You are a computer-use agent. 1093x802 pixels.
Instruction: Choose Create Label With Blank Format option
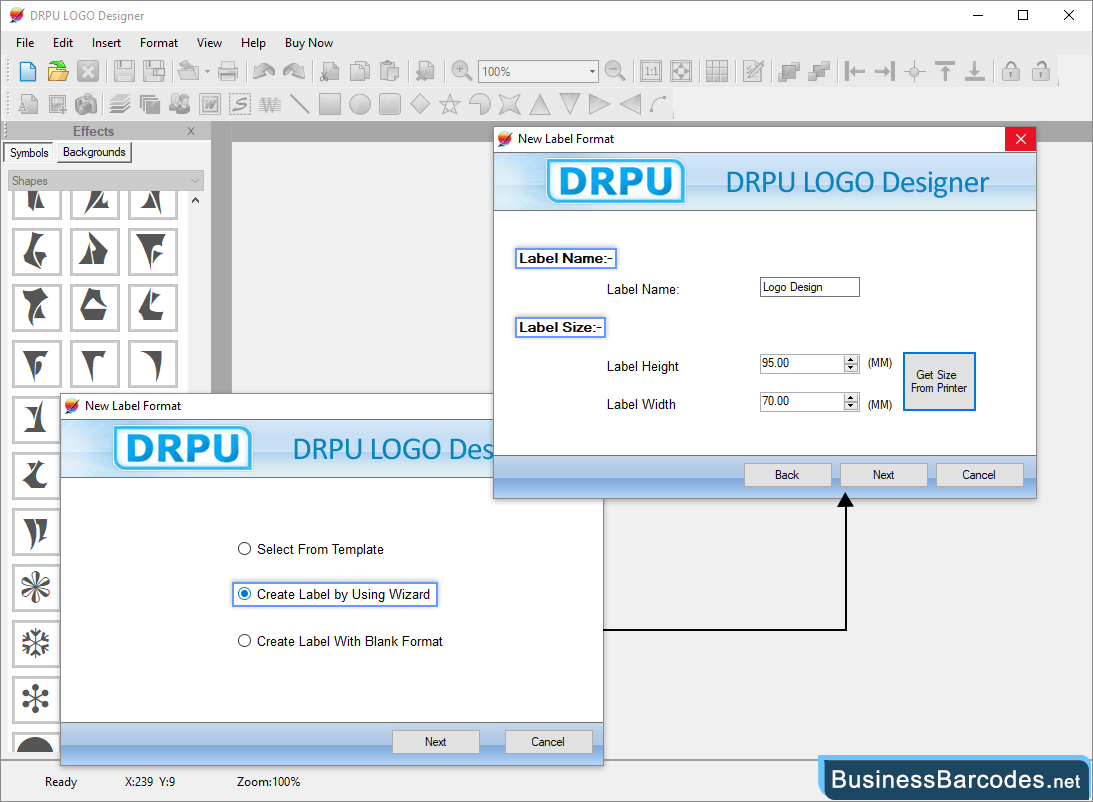[340, 641]
